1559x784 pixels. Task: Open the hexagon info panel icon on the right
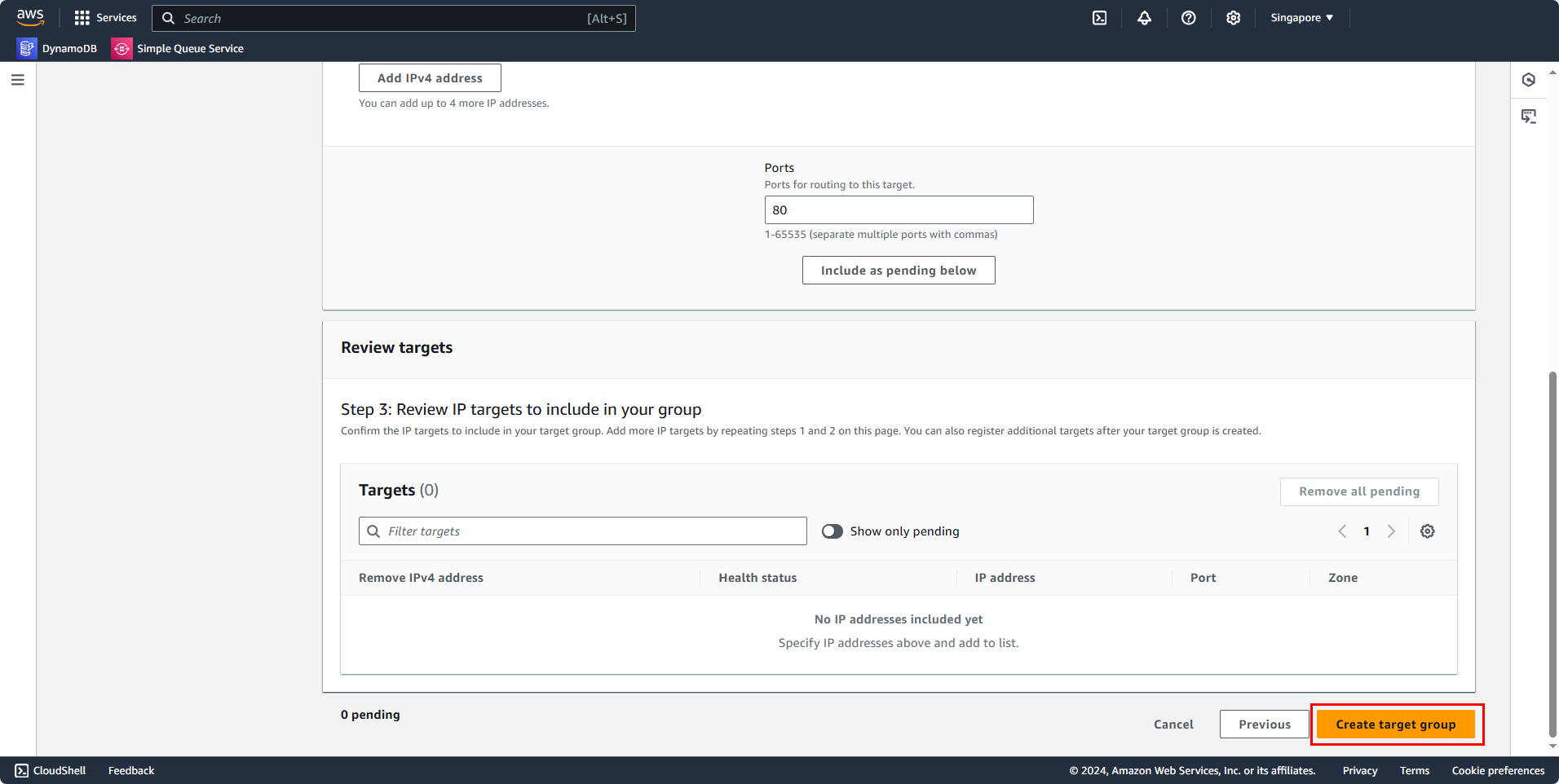(x=1529, y=80)
